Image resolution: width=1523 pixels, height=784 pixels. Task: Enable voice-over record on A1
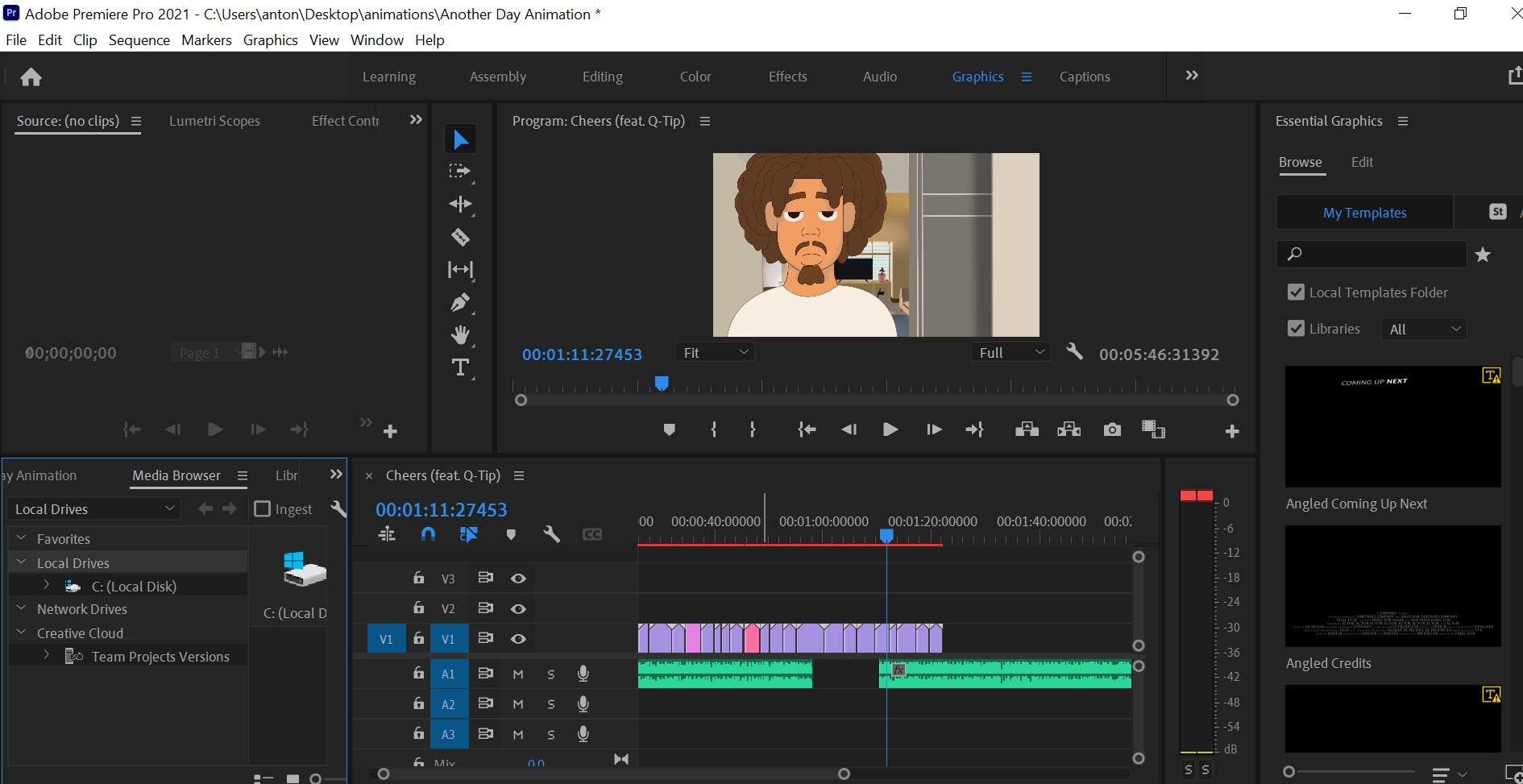pos(583,674)
